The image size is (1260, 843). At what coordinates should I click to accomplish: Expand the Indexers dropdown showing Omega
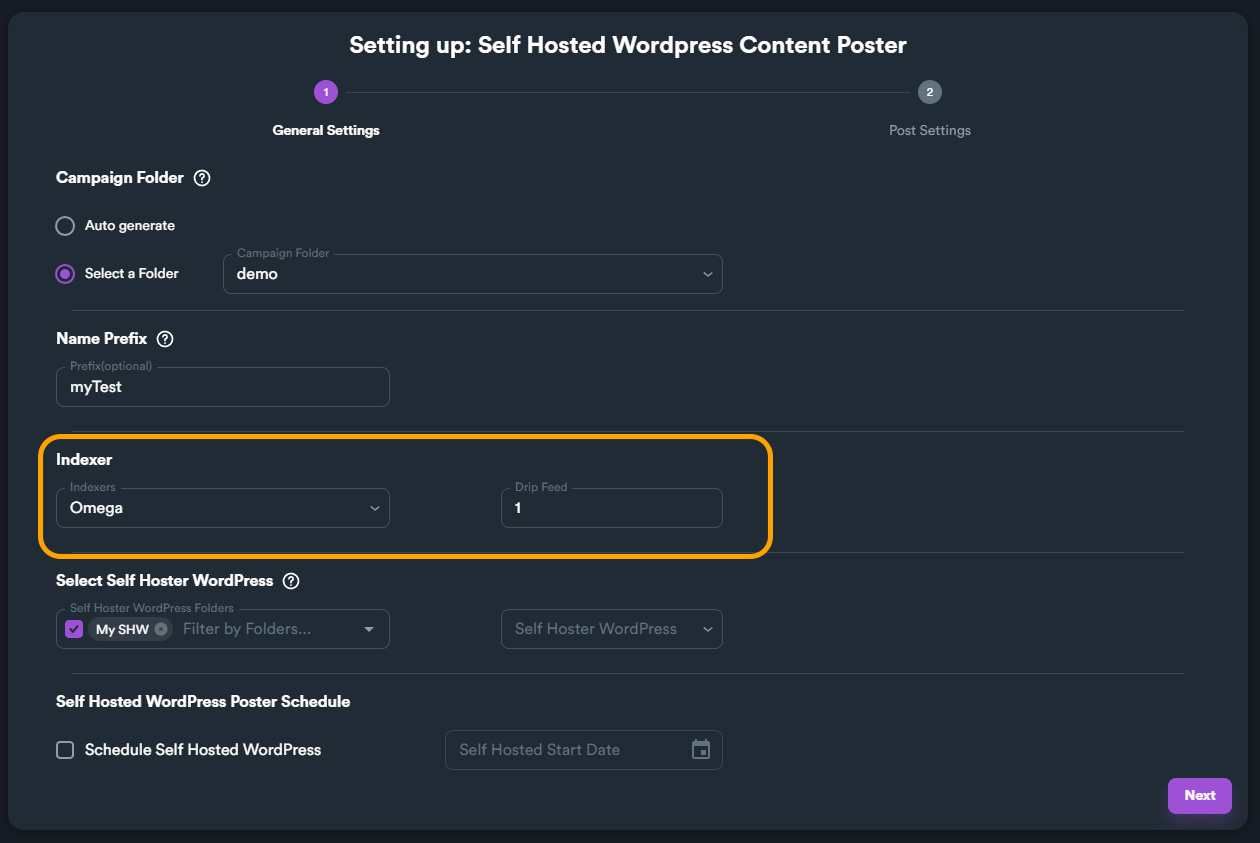223,508
